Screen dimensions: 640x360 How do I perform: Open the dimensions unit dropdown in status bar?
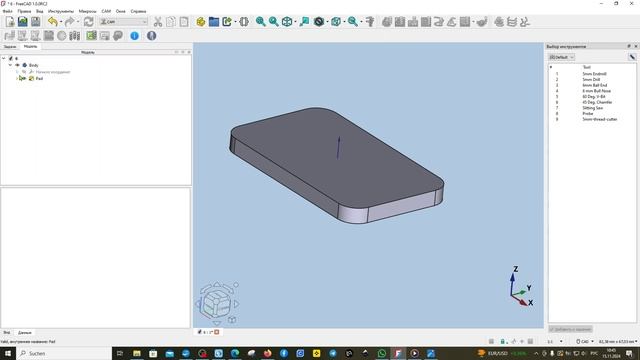pos(618,341)
